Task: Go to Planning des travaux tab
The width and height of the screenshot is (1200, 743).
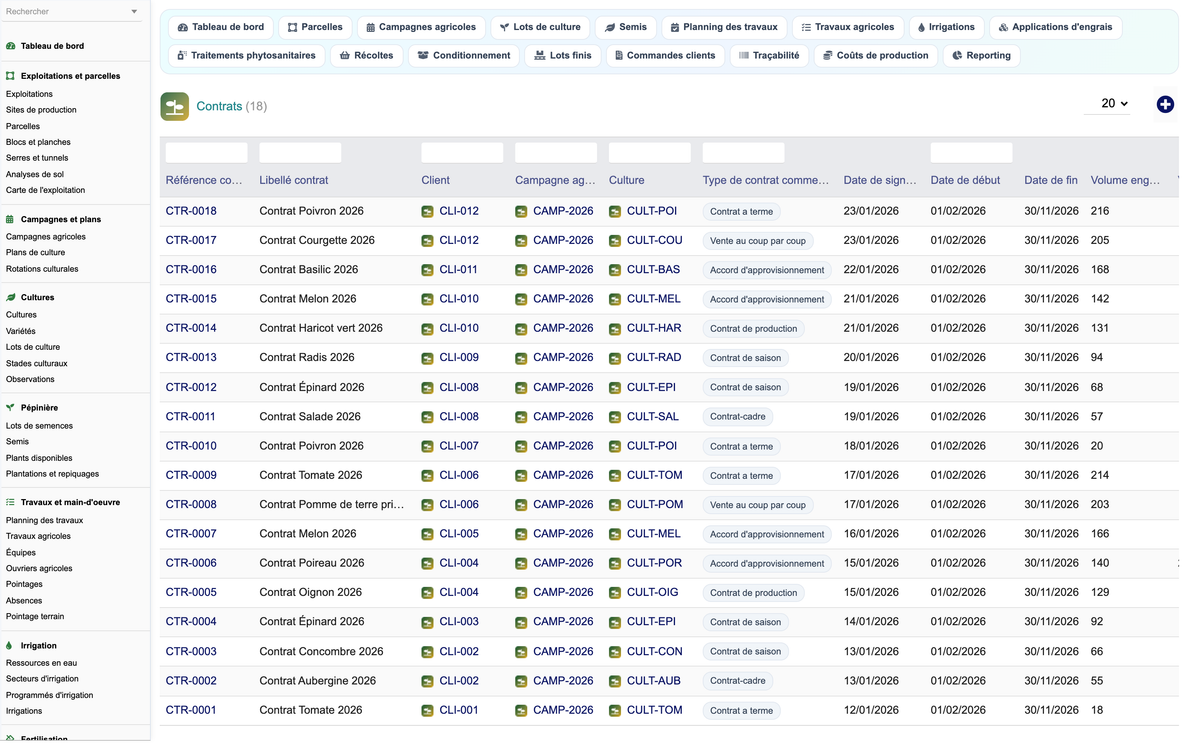Action: pyautogui.click(x=724, y=27)
